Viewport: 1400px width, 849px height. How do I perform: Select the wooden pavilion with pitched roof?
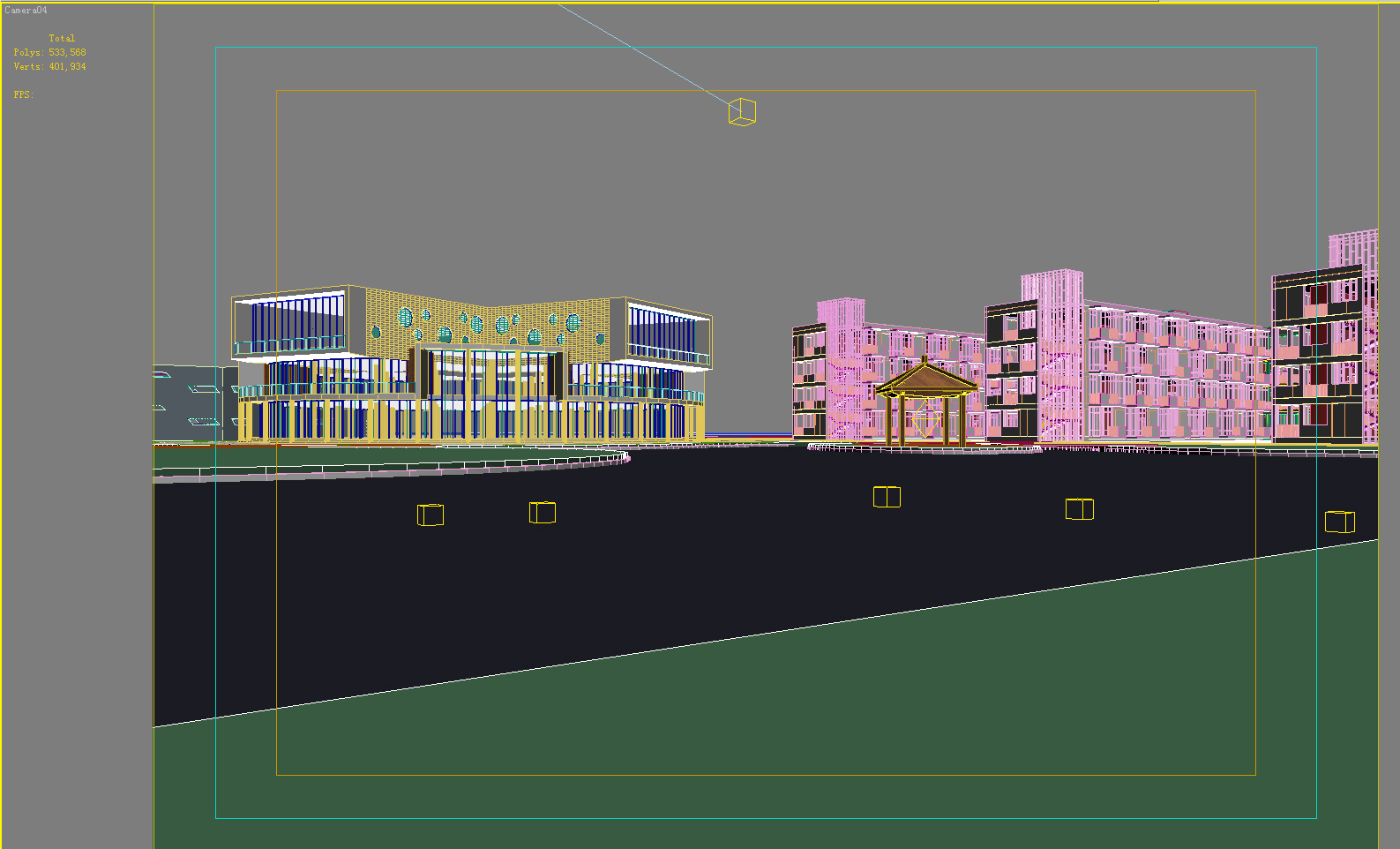(x=925, y=402)
